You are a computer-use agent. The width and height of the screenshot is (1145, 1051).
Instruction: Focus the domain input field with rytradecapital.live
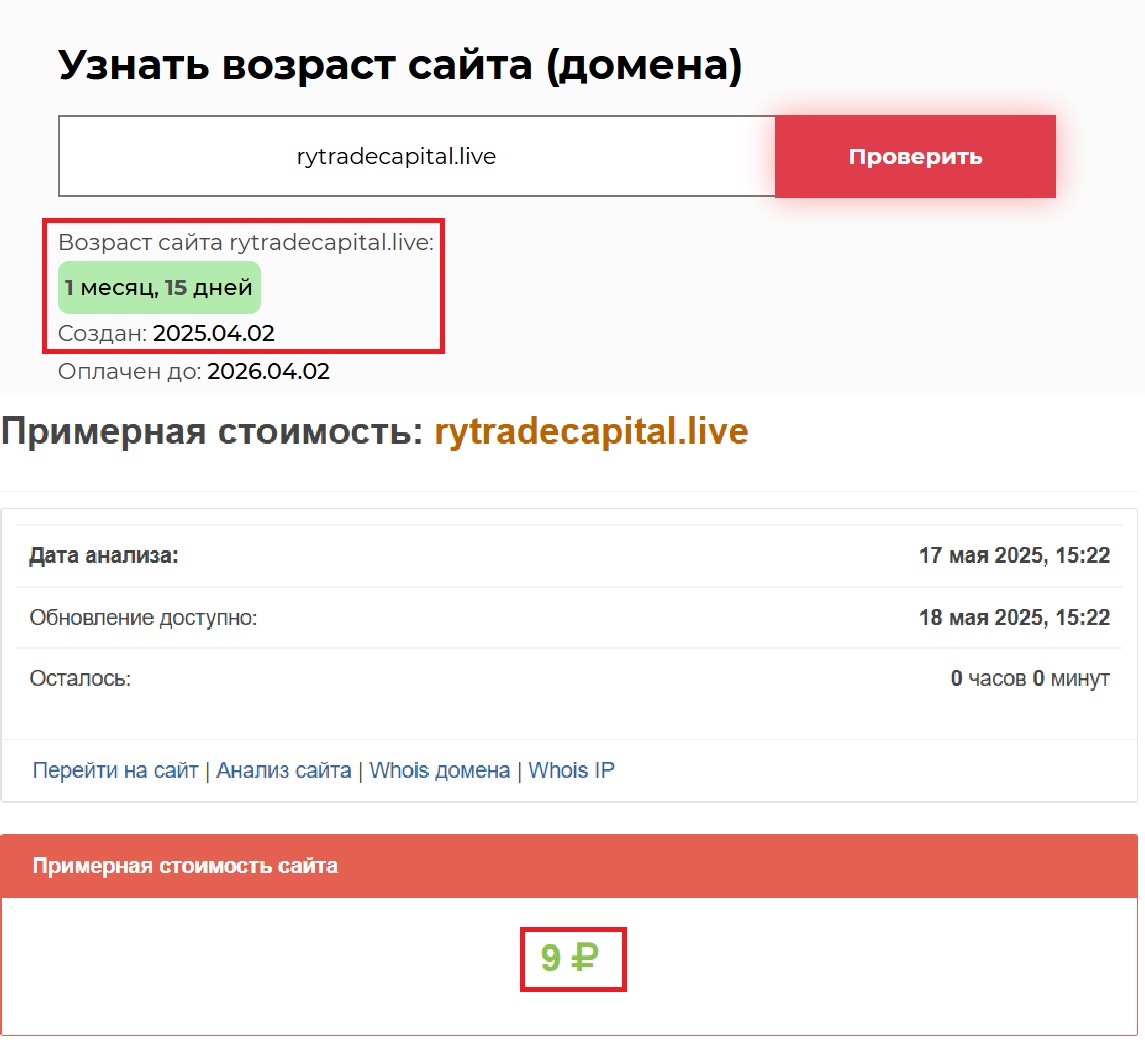tap(416, 157)
